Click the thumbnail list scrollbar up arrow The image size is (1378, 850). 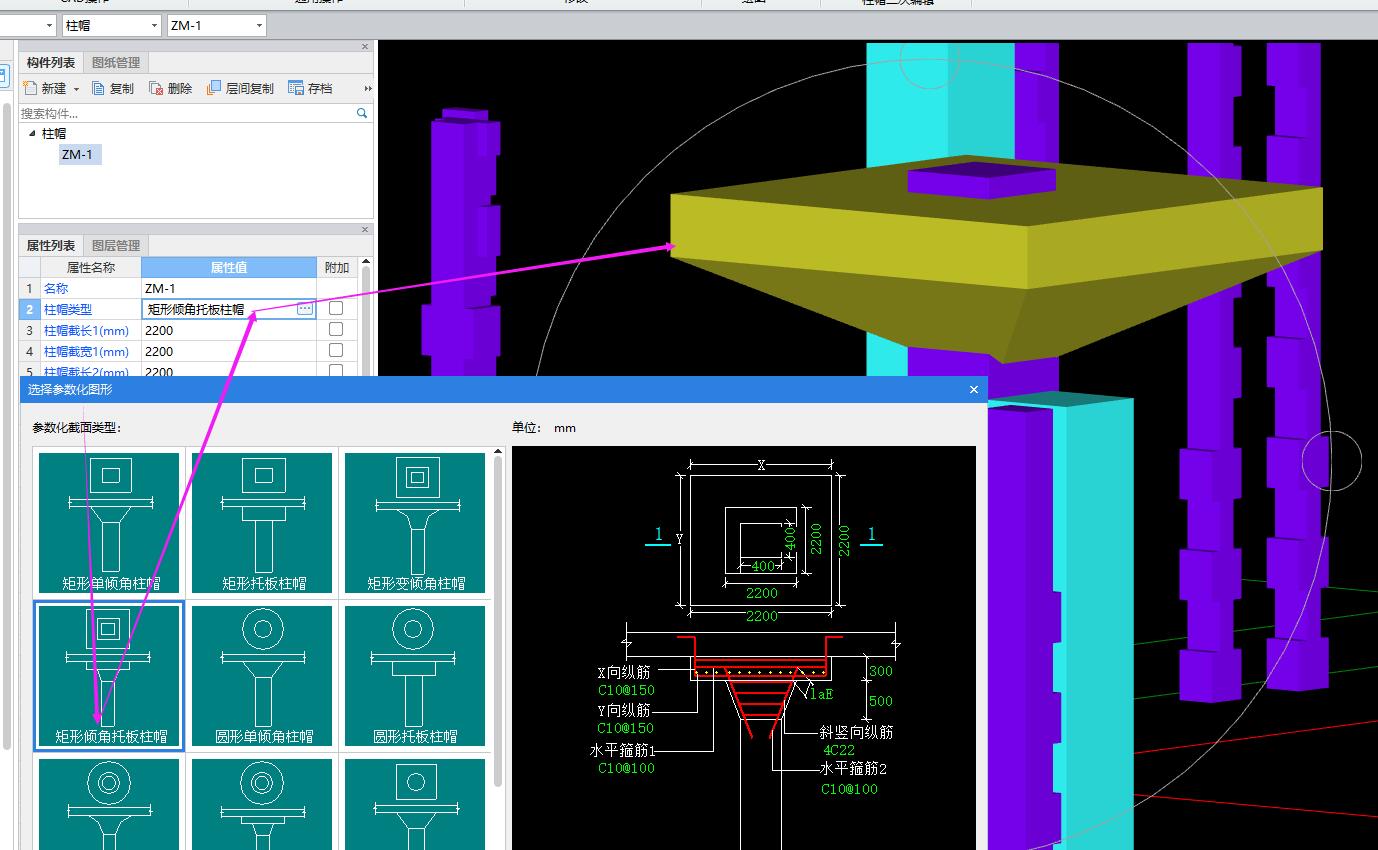tap(498, 452)
